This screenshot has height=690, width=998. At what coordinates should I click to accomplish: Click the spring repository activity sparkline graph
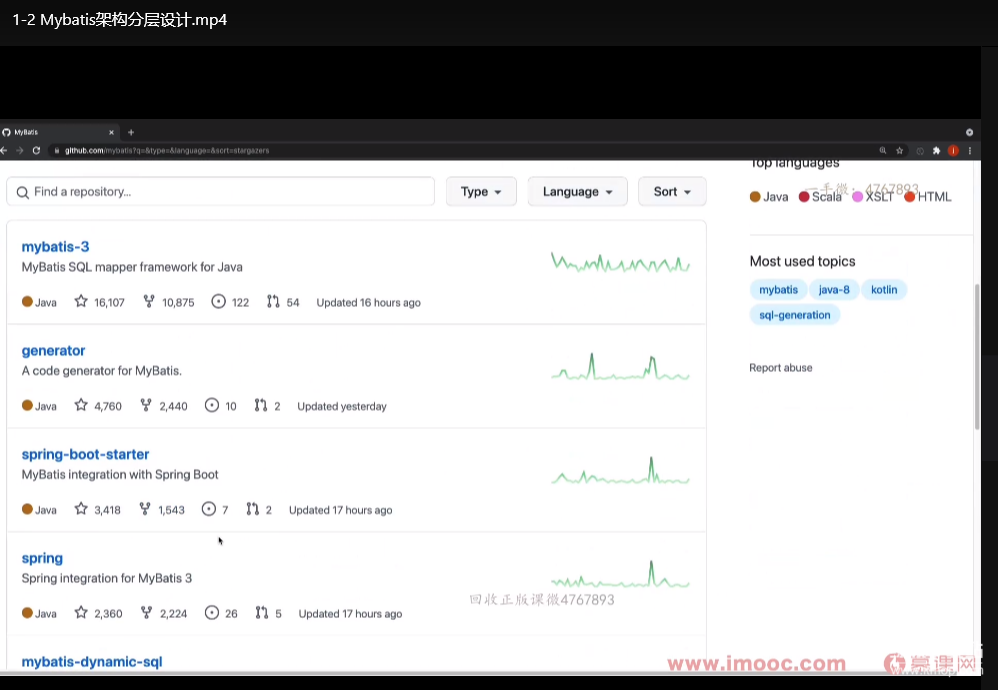[621, 574]
